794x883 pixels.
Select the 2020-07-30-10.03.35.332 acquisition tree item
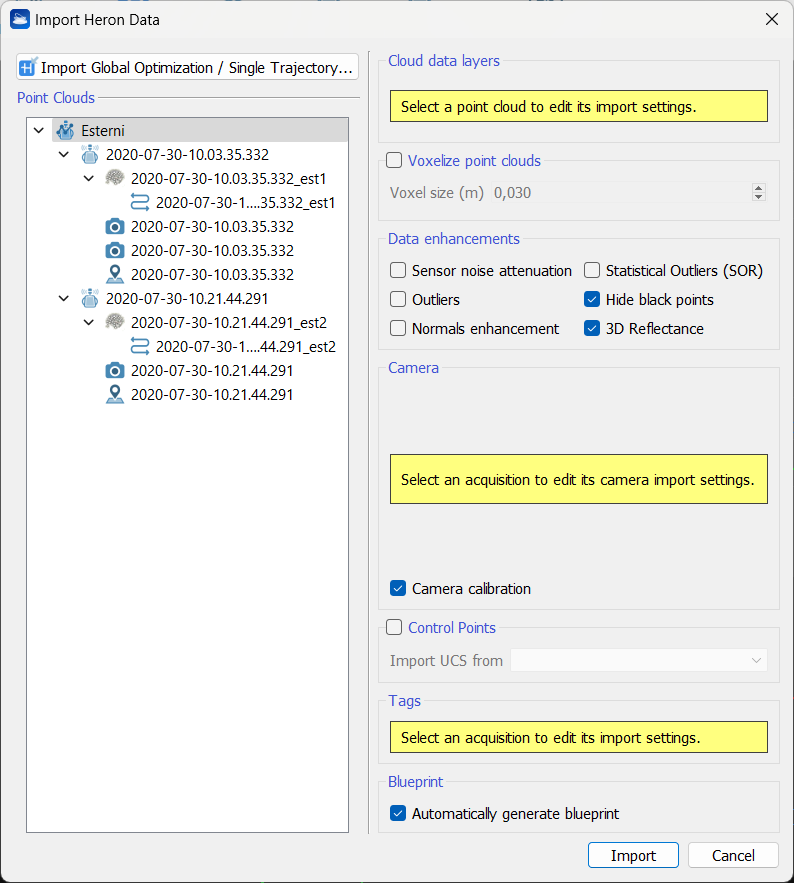coord(187,155)
